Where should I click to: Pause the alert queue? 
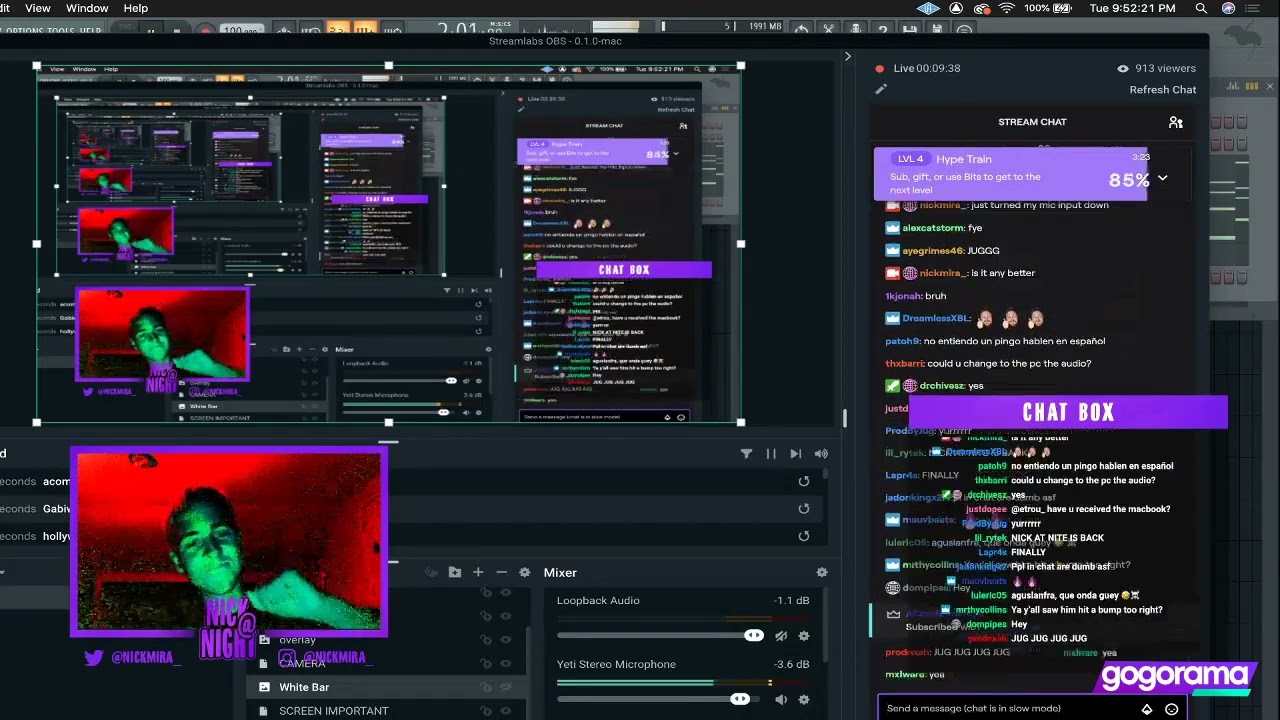(x=771, y=453)
